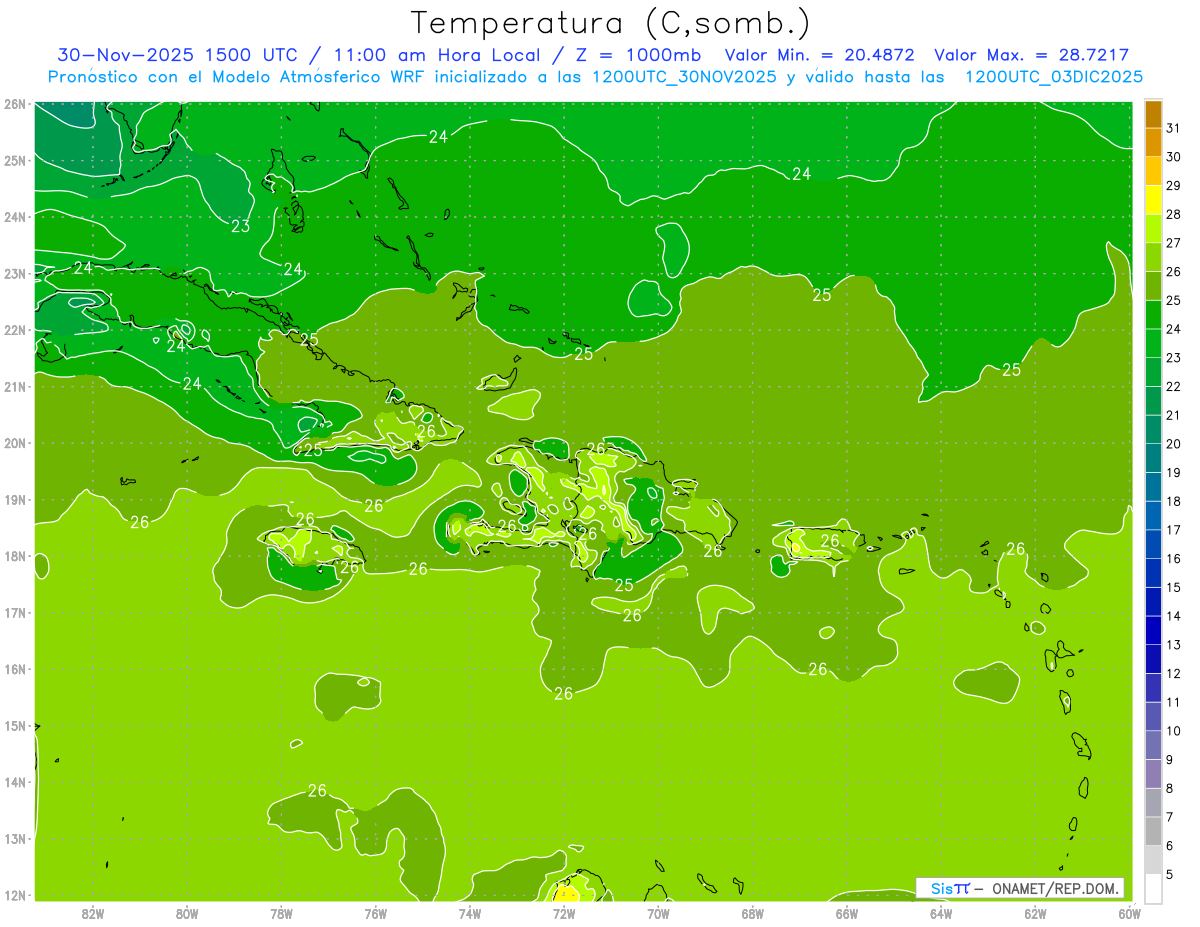Click the "19N" latitude label
This screenshot has width=1200, height=927.
14,499
